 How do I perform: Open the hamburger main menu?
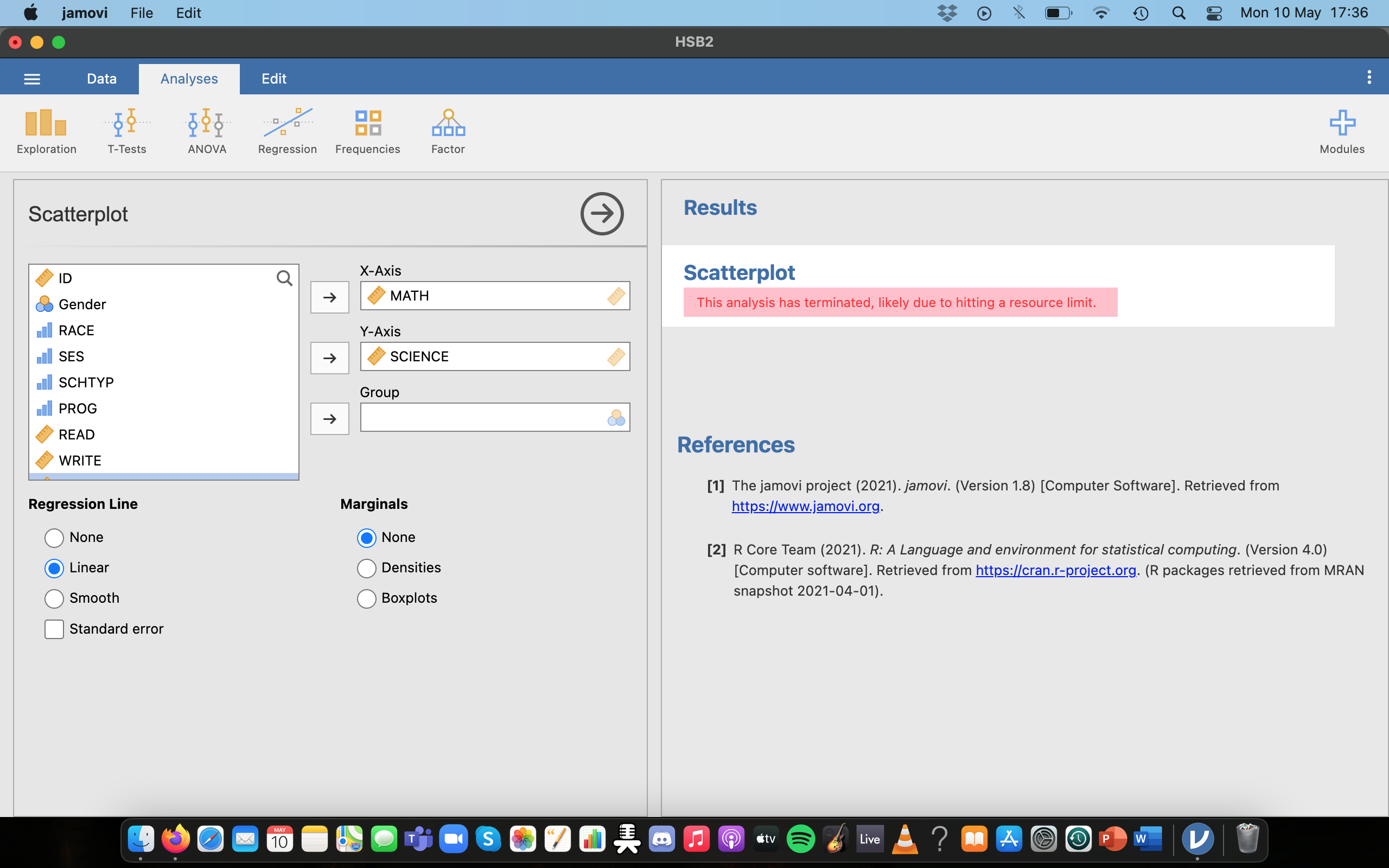click(x=32, y=79)
